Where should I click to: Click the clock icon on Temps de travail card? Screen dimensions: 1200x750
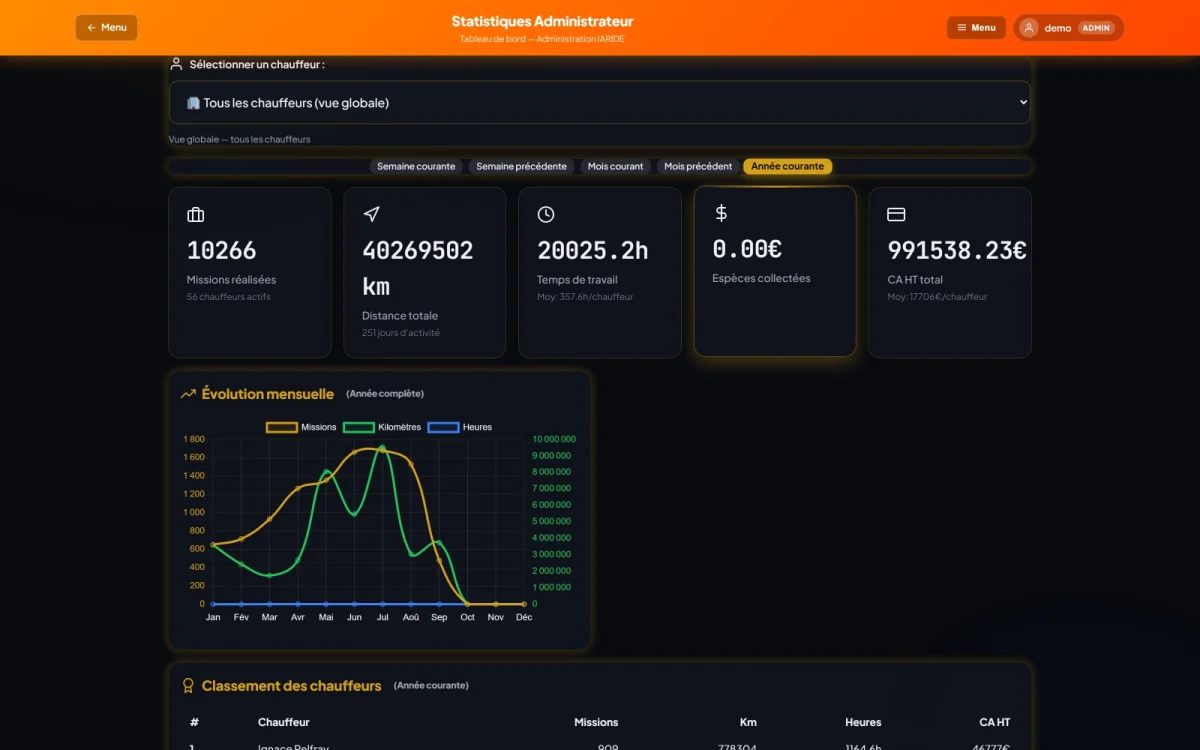(x=546, y=215)
